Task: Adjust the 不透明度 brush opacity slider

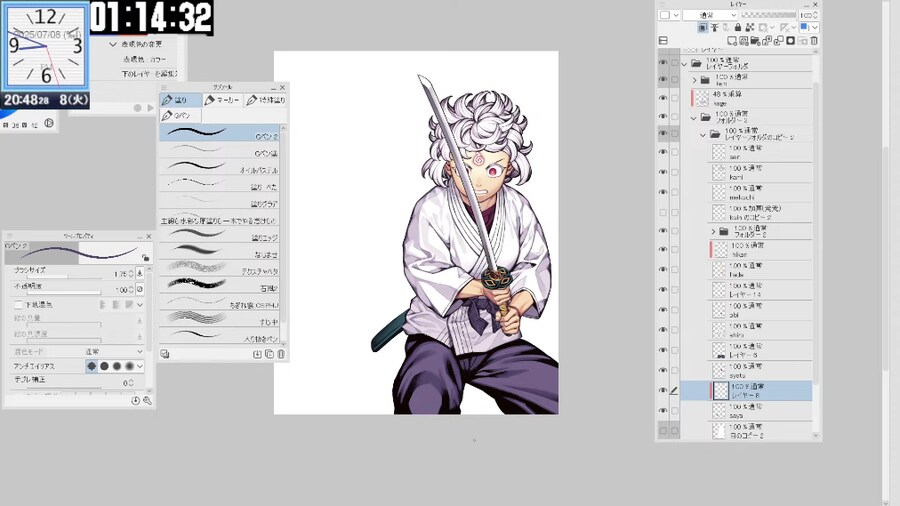Action: [64, 293]
